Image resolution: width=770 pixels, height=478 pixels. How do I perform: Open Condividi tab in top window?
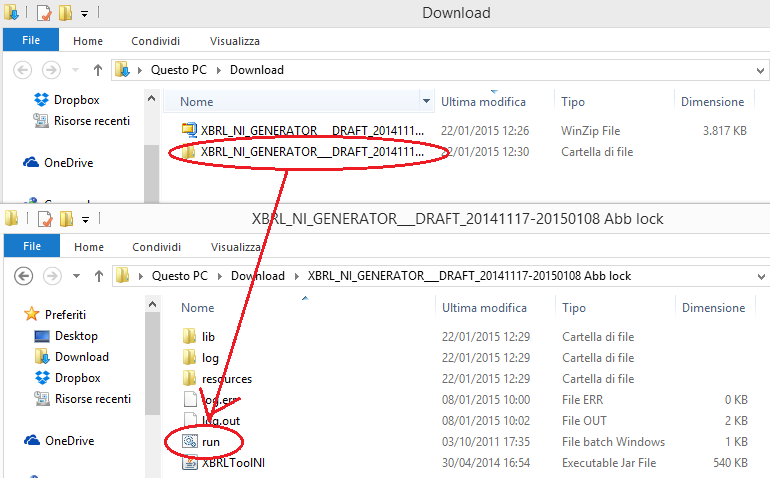point(155,41)
